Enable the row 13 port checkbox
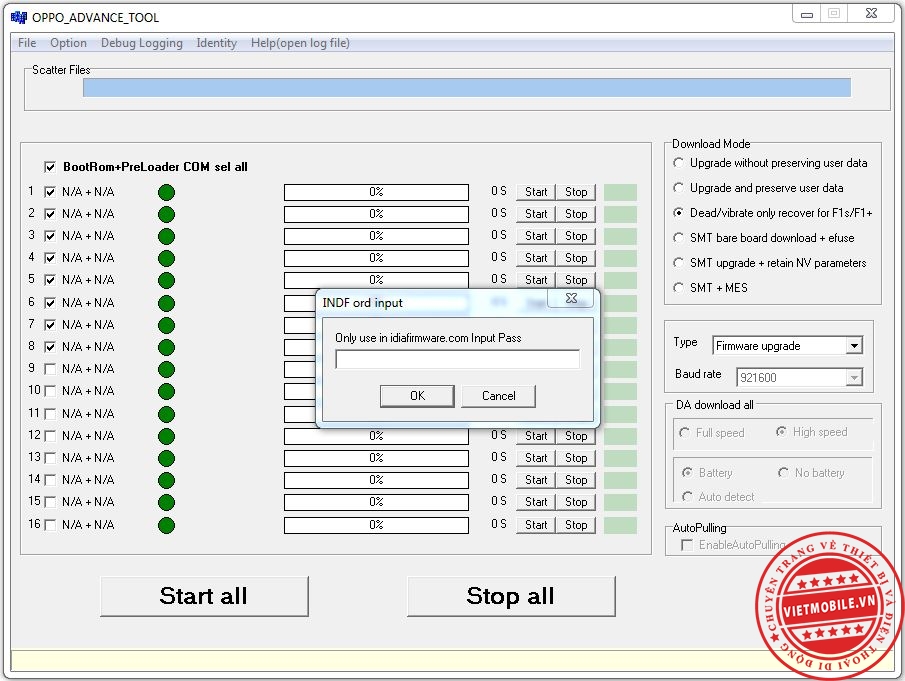Image resolution: width=905 pixels, height=681 pixels. pos(50,458)
